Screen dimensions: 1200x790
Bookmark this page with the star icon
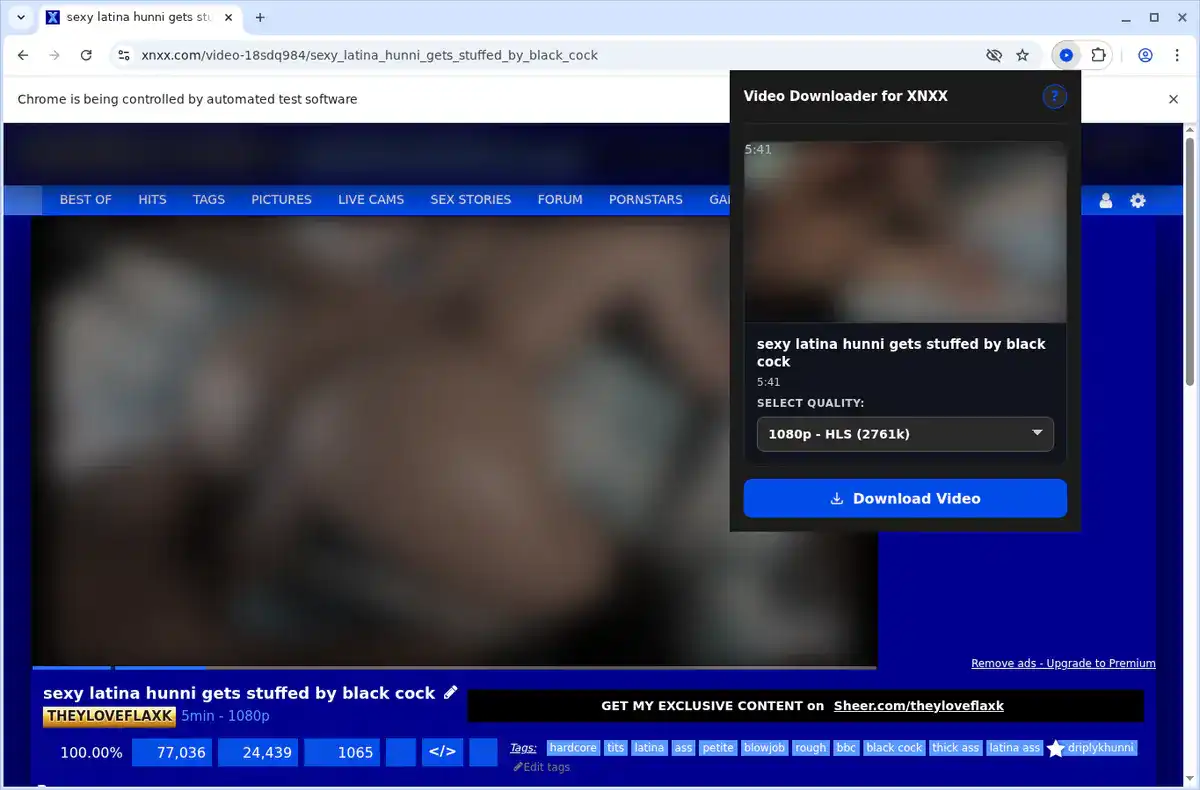pos(1022,55)
